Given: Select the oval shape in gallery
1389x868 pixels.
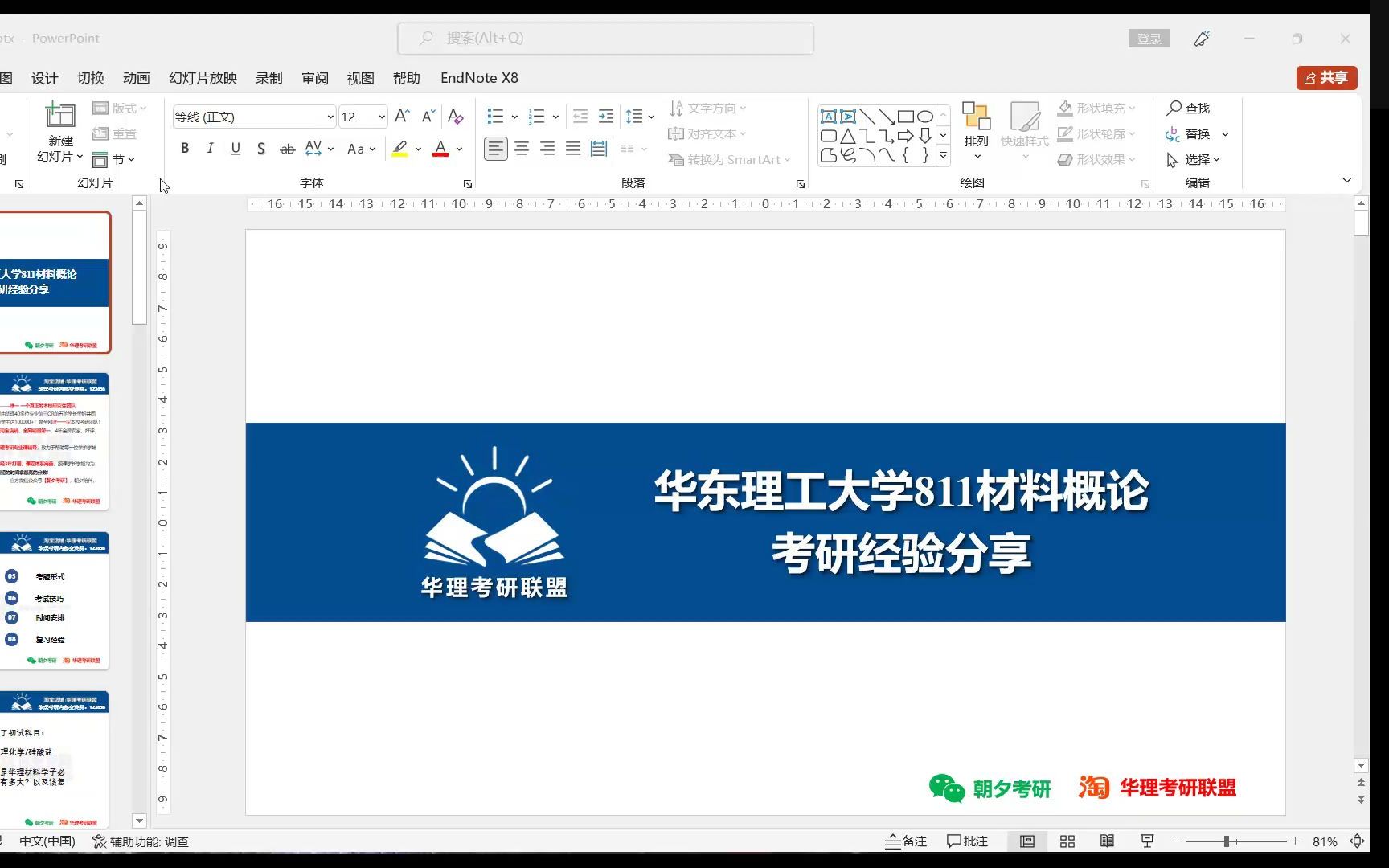Looking at the screenshot, I should [925, 117].
